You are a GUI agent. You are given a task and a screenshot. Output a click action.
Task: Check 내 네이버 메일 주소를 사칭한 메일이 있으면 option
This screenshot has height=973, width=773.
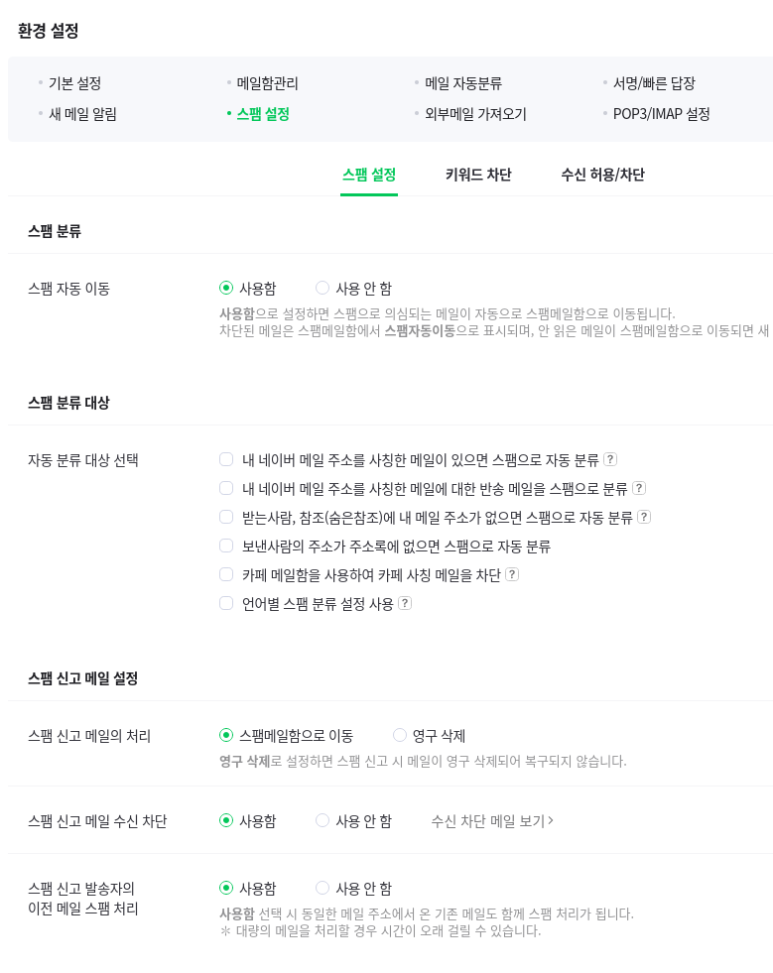point(226,459)
